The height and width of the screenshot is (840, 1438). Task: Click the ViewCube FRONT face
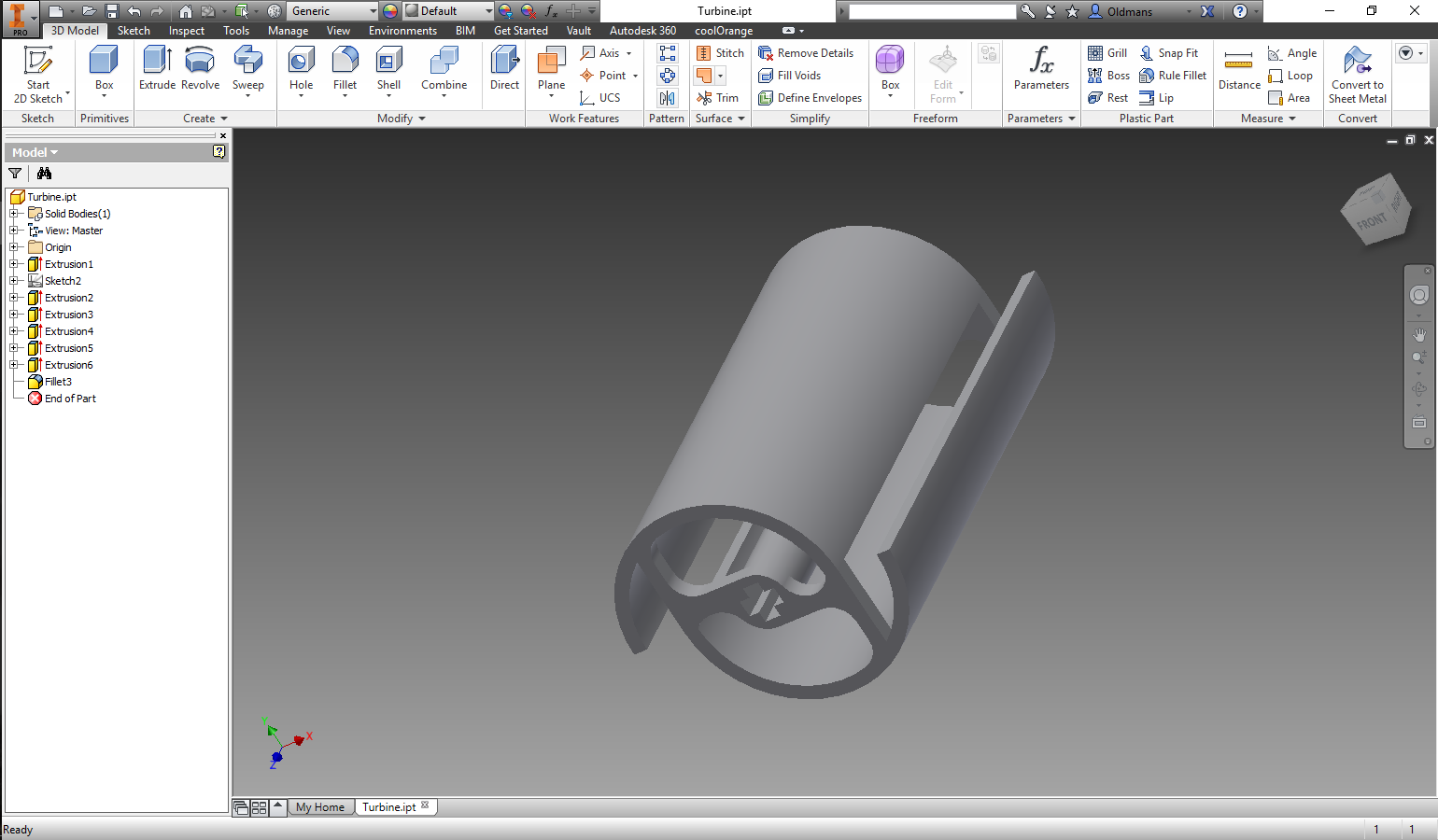click(x=1371, y=222)
